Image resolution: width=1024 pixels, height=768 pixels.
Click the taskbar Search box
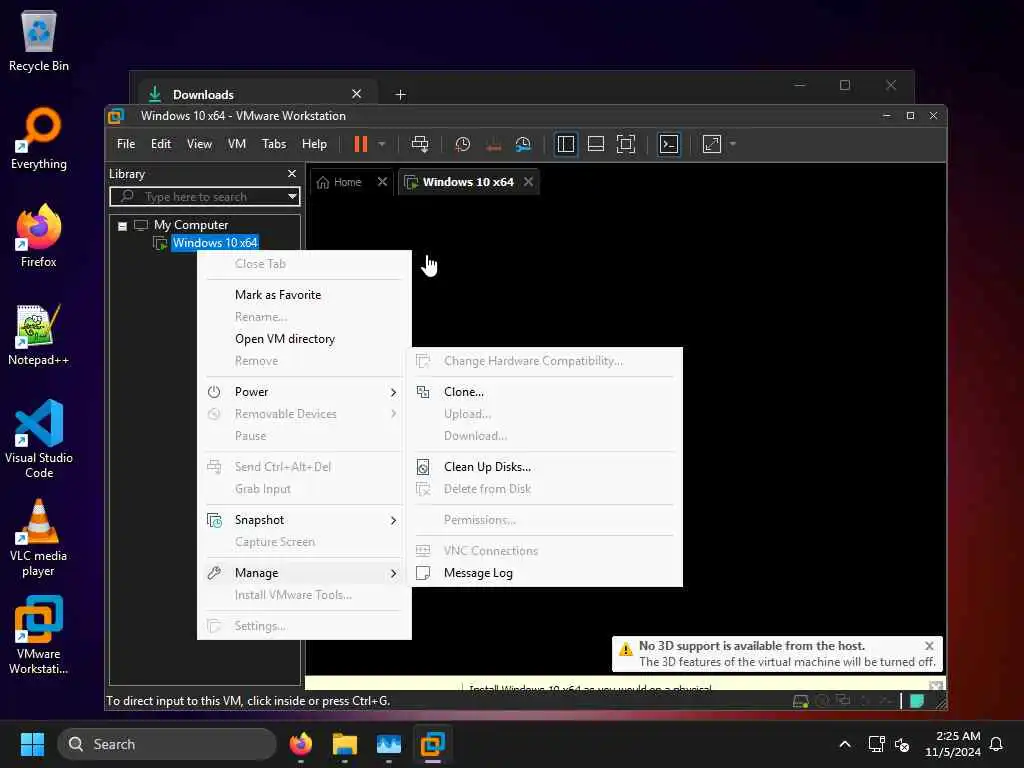coord(167,744)
